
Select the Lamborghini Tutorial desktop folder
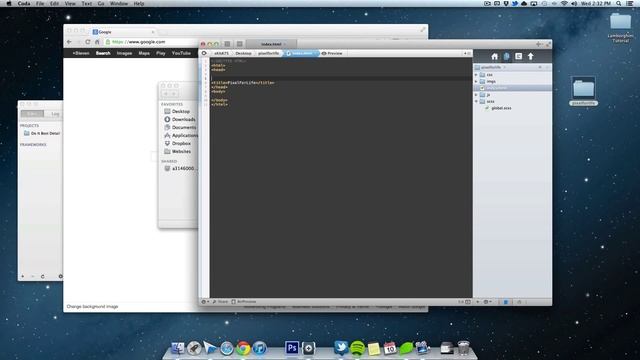click(620, 27)
